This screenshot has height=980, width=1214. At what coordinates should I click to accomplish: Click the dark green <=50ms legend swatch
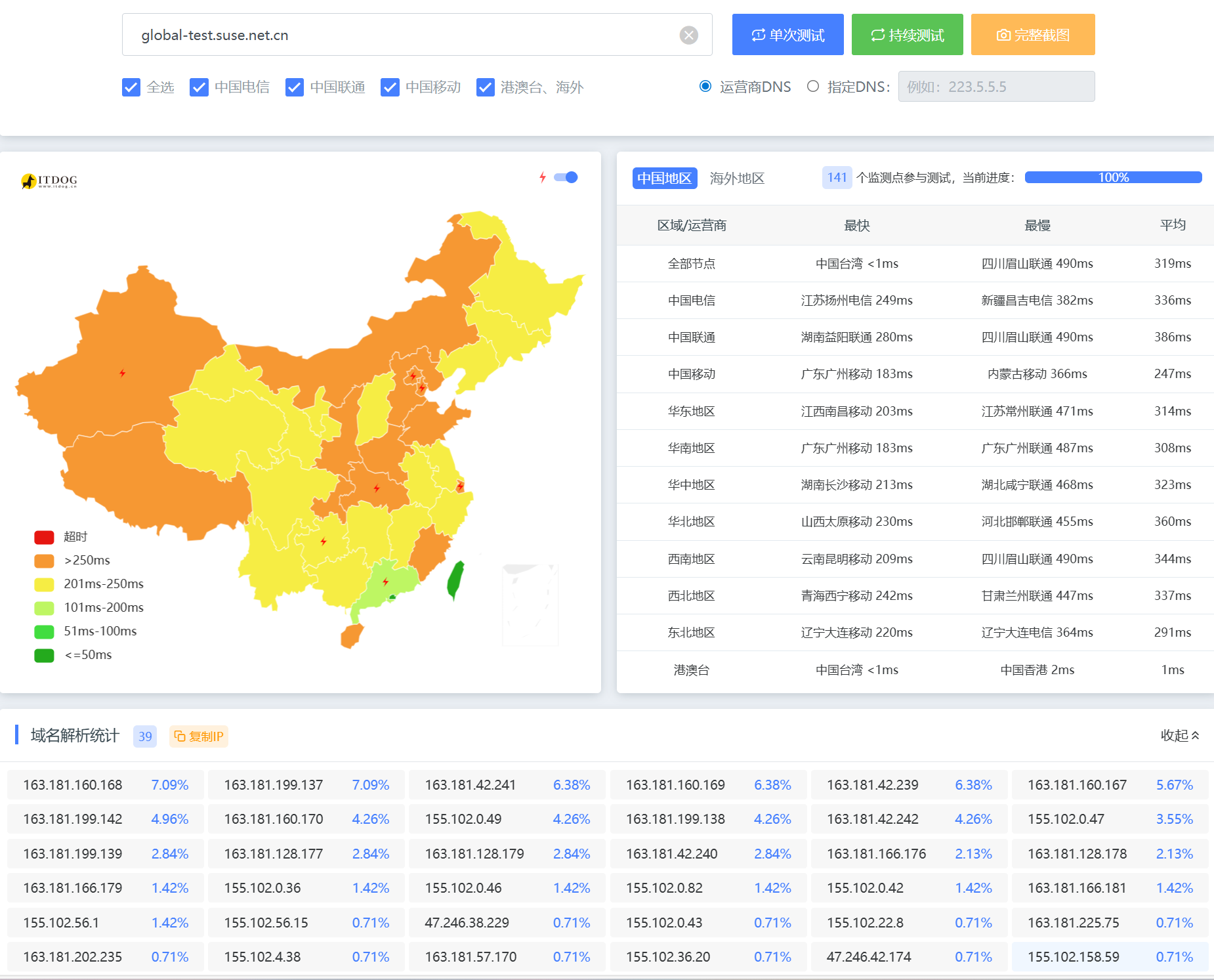point(44,655)
